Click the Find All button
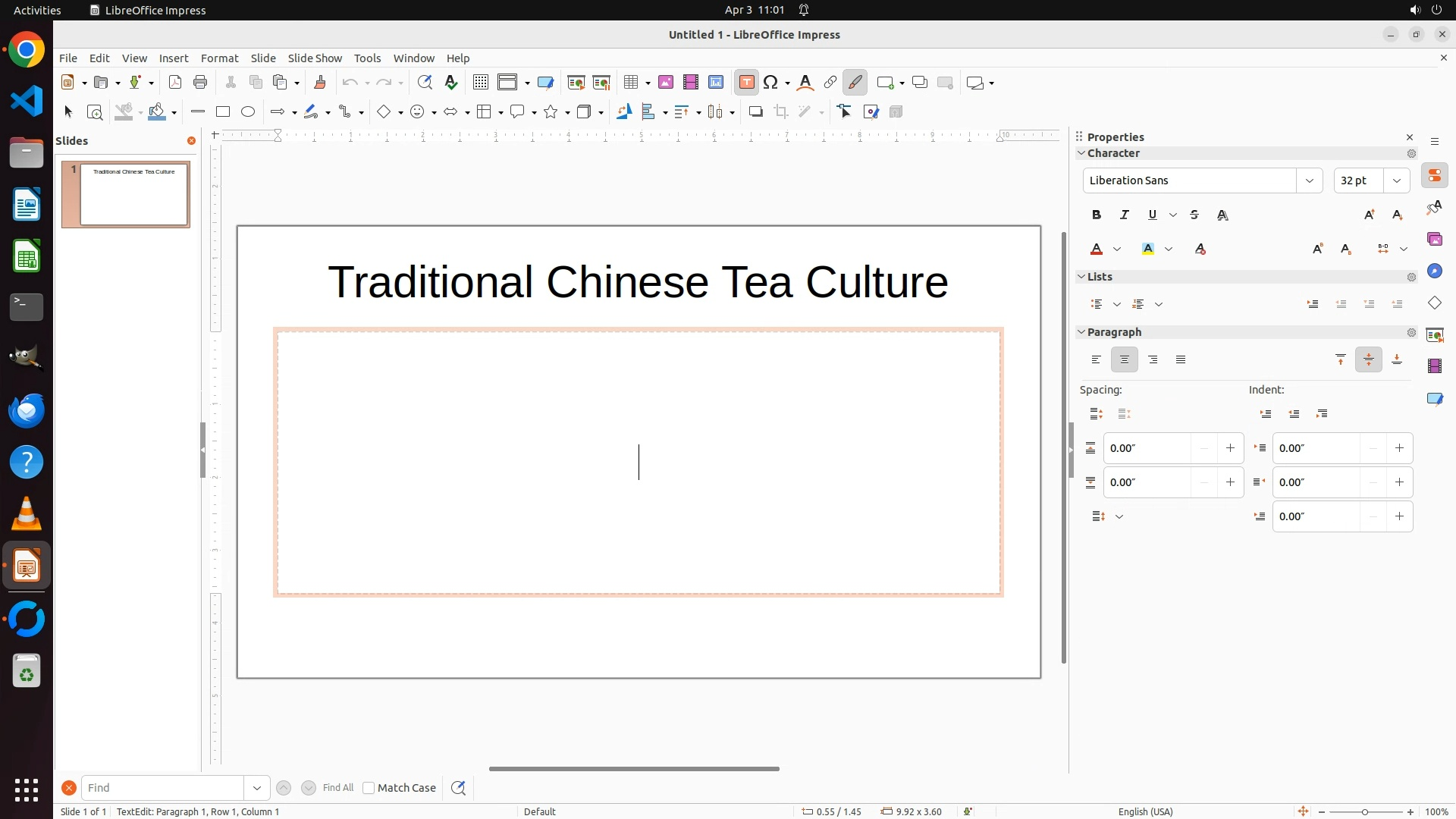1456x819 pixels. click(x=338, y=788)
